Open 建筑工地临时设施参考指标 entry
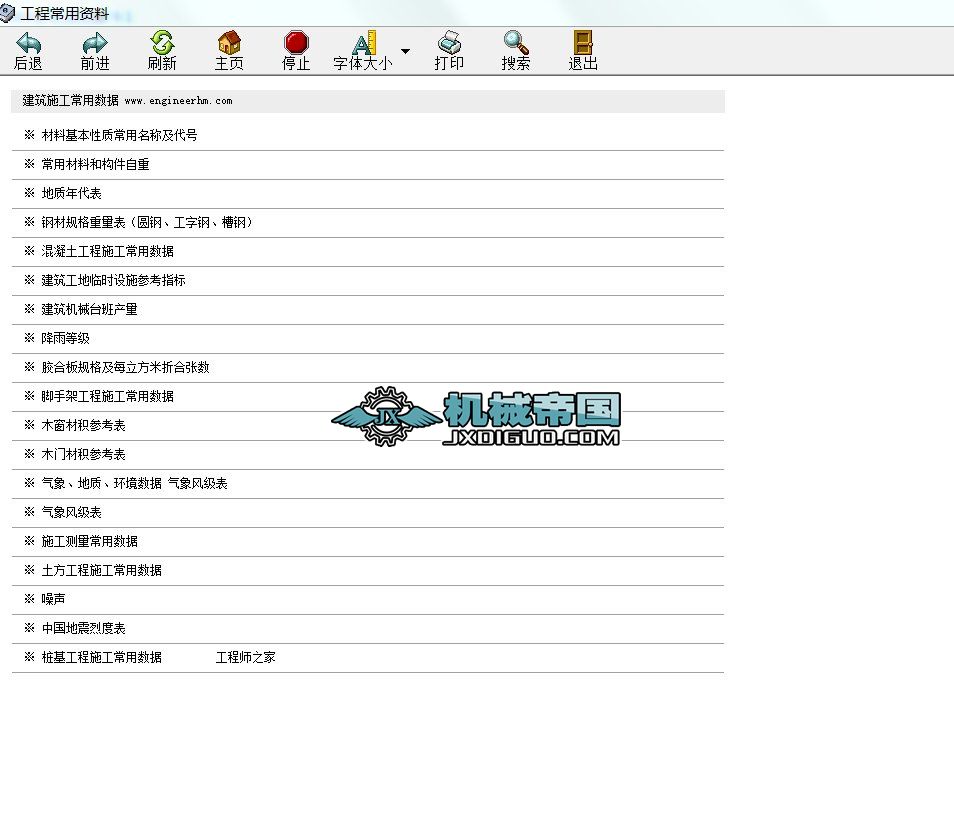Screen dimensions: 954x835 113,281
